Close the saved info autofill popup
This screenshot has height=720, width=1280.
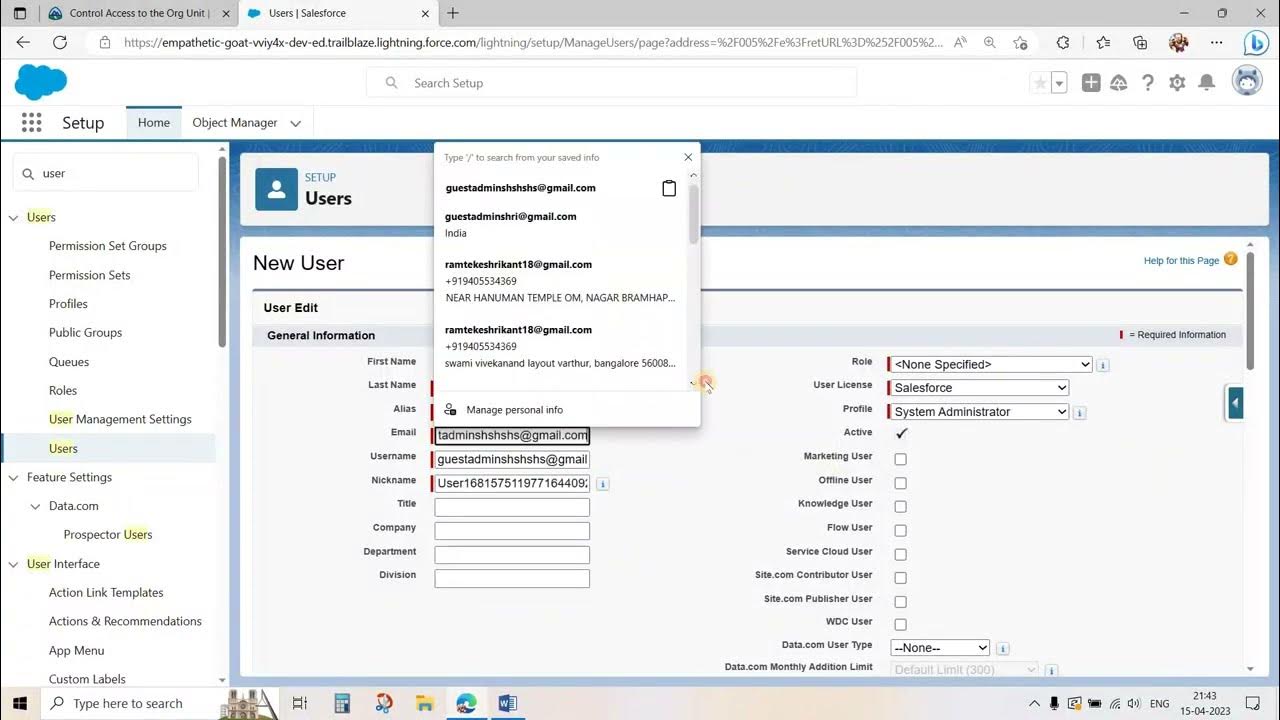pos(688,157)
